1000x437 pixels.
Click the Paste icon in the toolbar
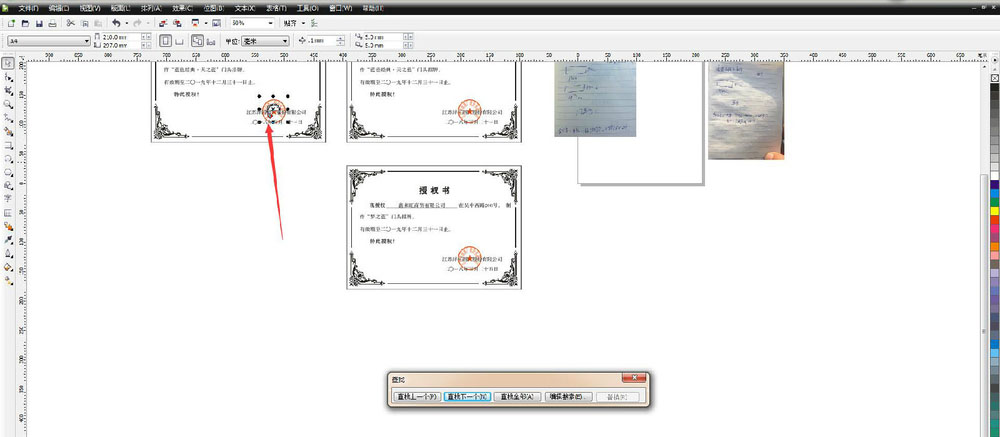pyautogui.click(x=98, y=23)
